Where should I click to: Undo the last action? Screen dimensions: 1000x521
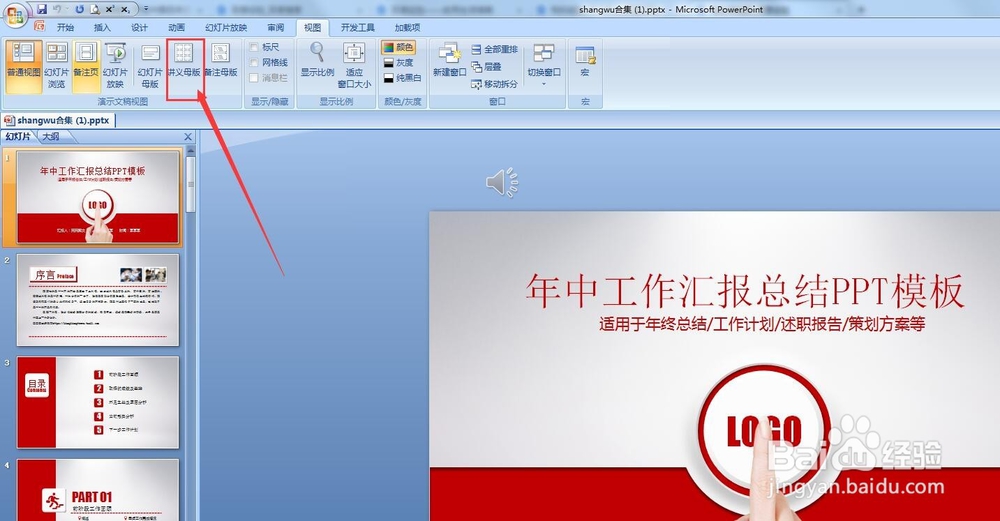pos(58,9)
